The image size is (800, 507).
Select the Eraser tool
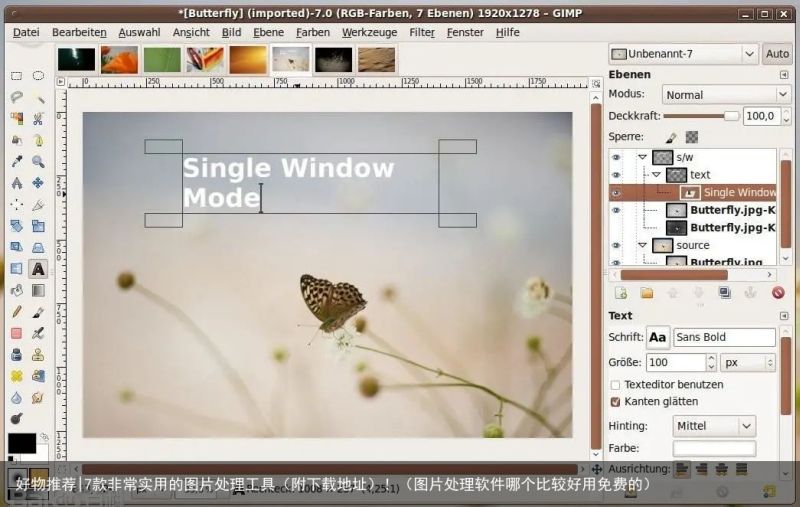[x=16, y=333]
